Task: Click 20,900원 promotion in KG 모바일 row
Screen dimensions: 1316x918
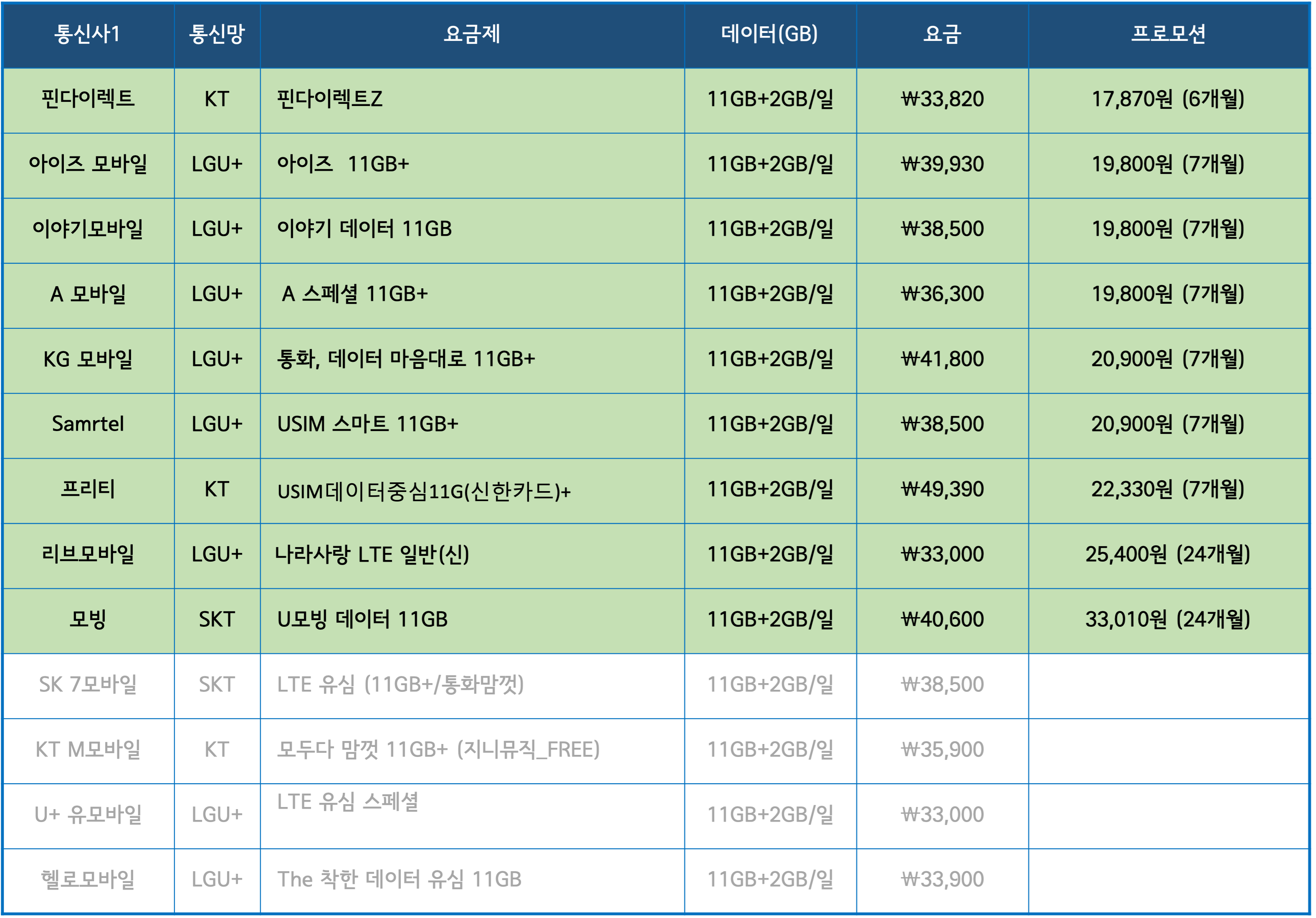Action: 1169,361
